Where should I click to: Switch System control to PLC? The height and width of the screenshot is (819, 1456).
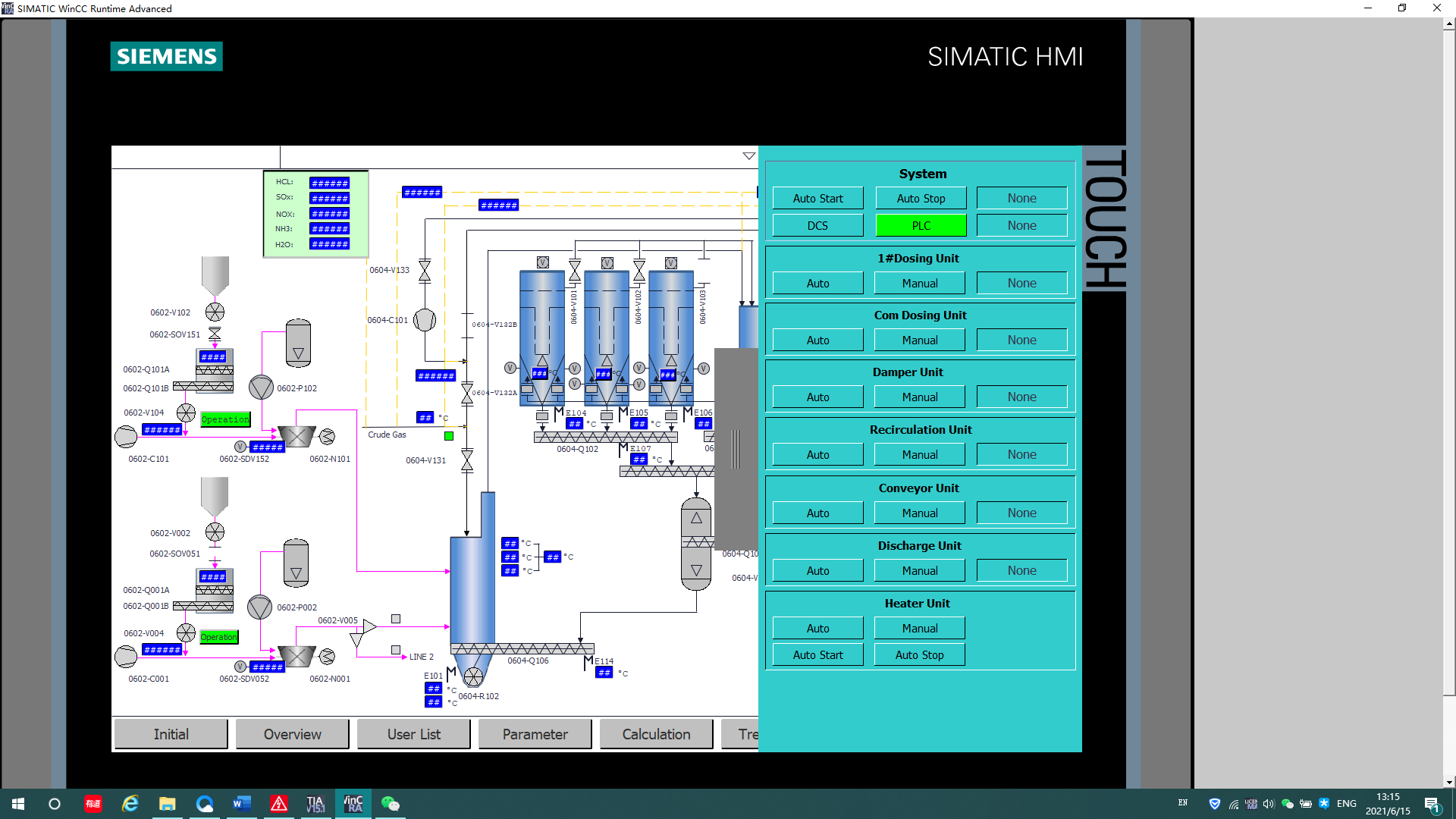tap(921, 225)
